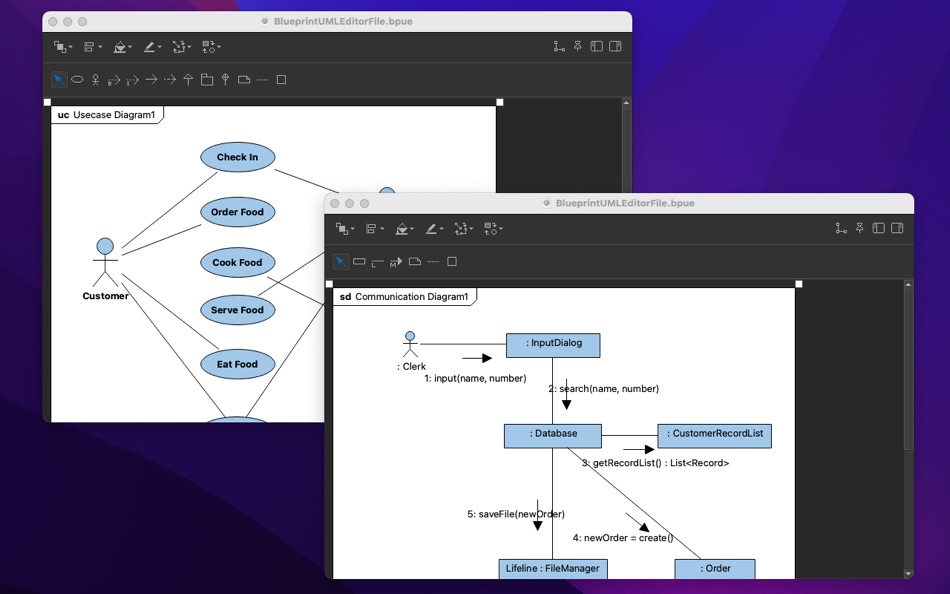Image resolution: width=950 pixels, height=594 pixels.
Task: Toggle right sidebar panel in Communication window
Action: pos(897,228)
